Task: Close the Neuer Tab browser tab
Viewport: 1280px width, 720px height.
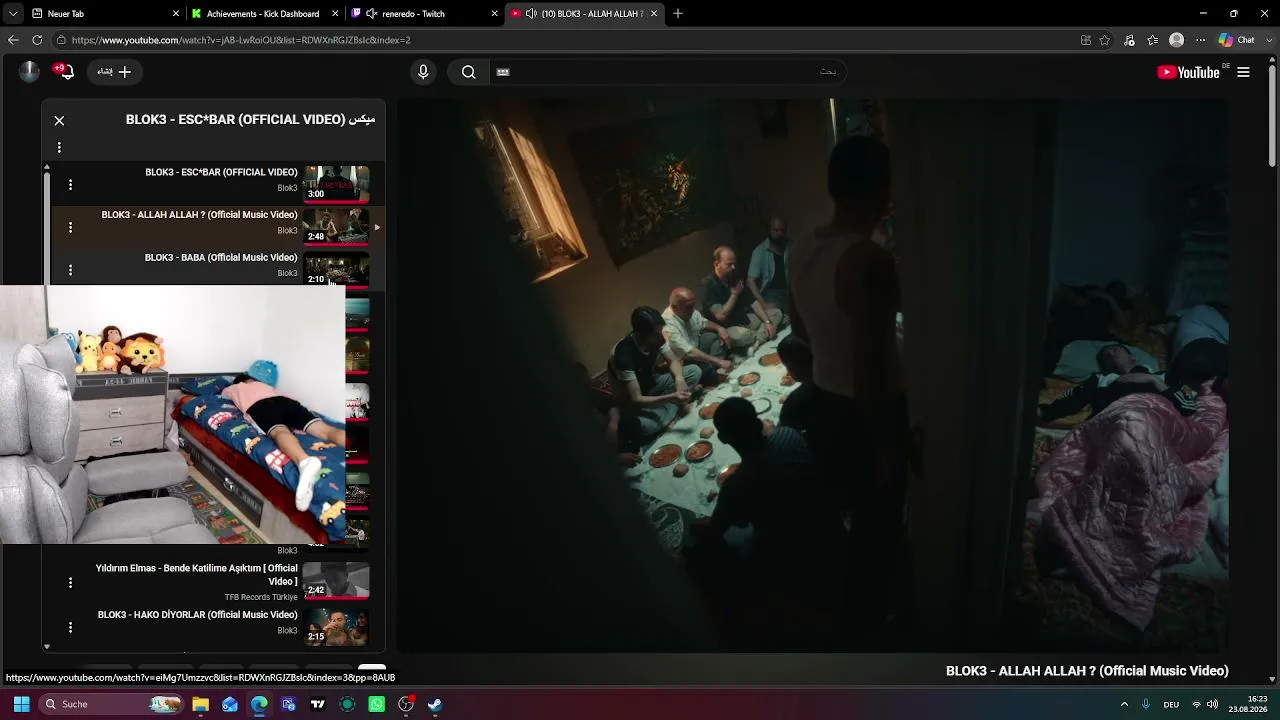Action: point(176,14)
